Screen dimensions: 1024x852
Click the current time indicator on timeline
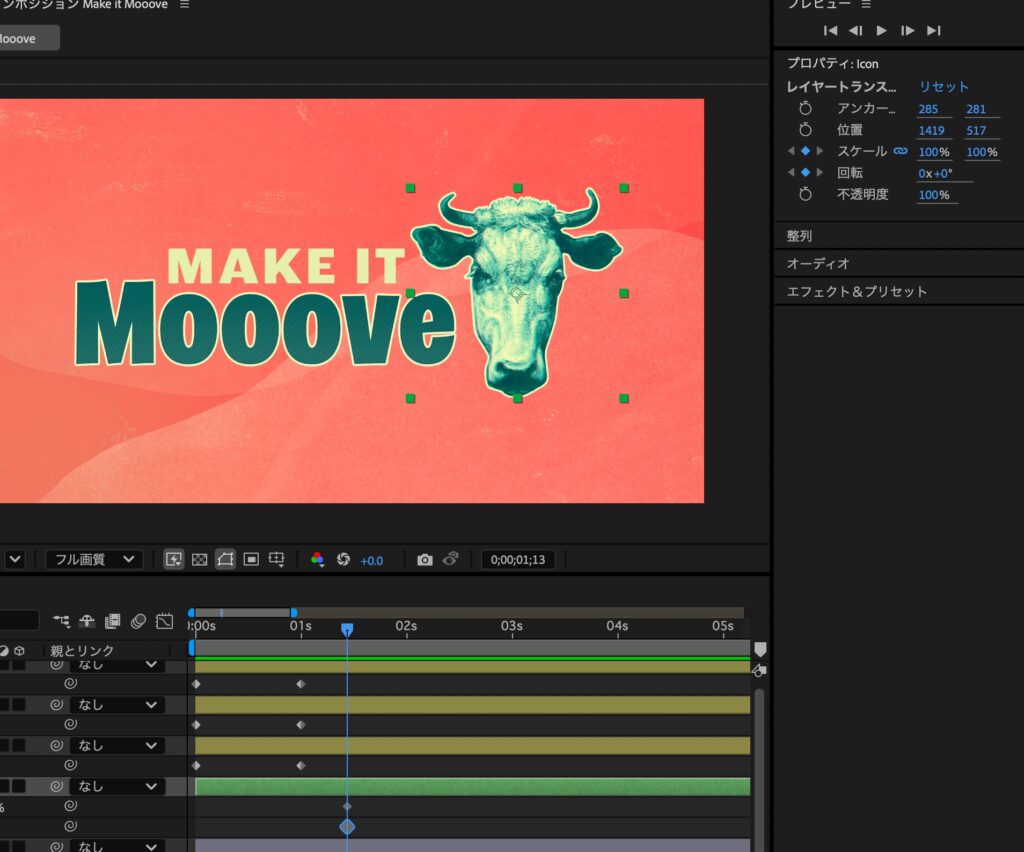347,629
